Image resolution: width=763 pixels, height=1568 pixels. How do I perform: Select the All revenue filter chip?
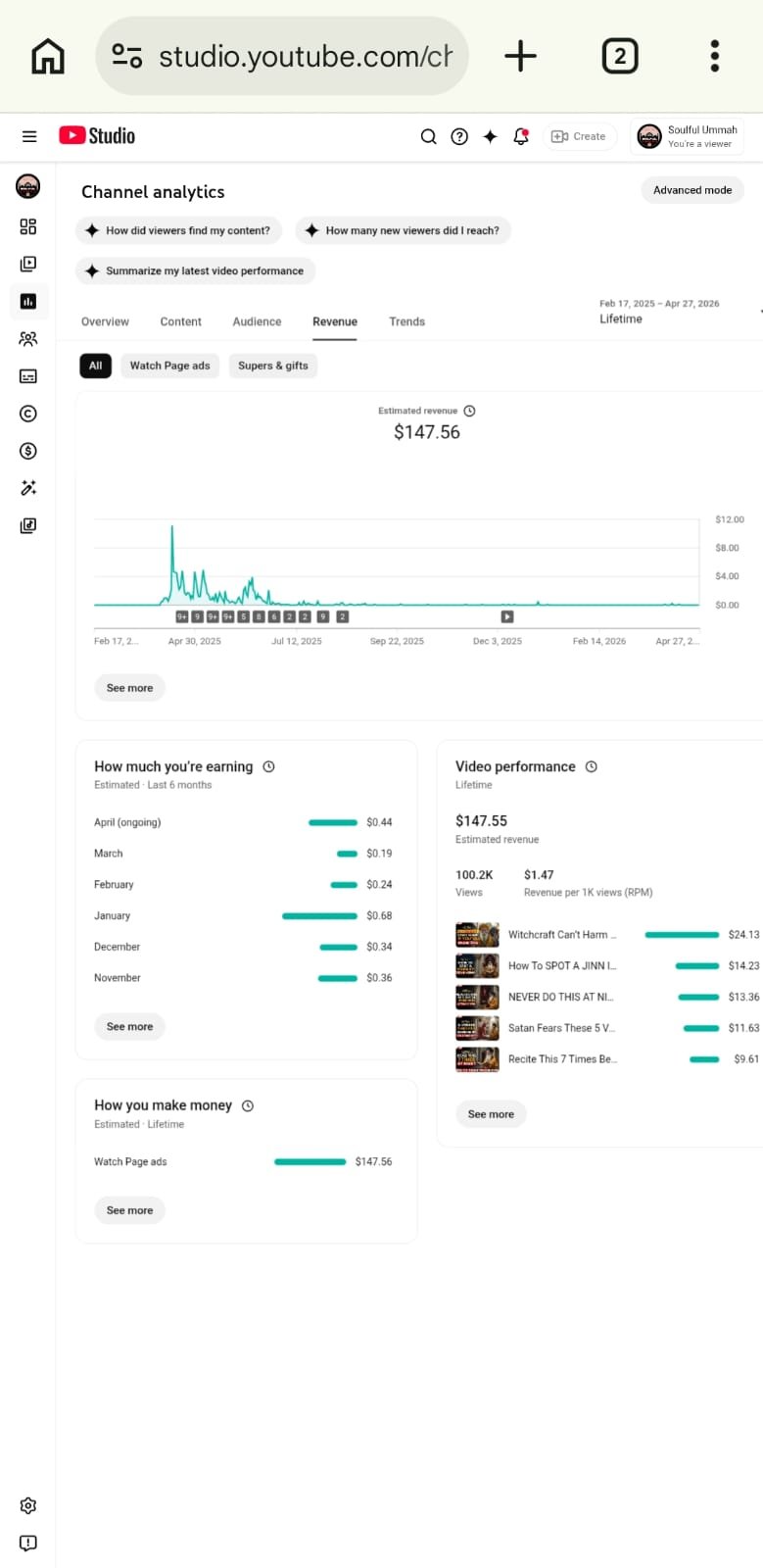pos(95,366)
